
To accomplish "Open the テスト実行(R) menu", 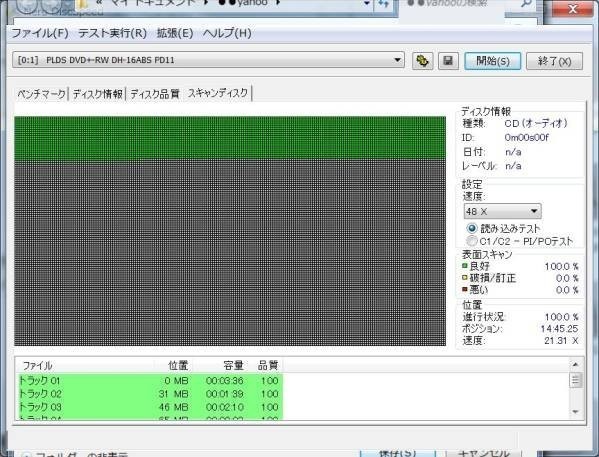I will [112, 33].
